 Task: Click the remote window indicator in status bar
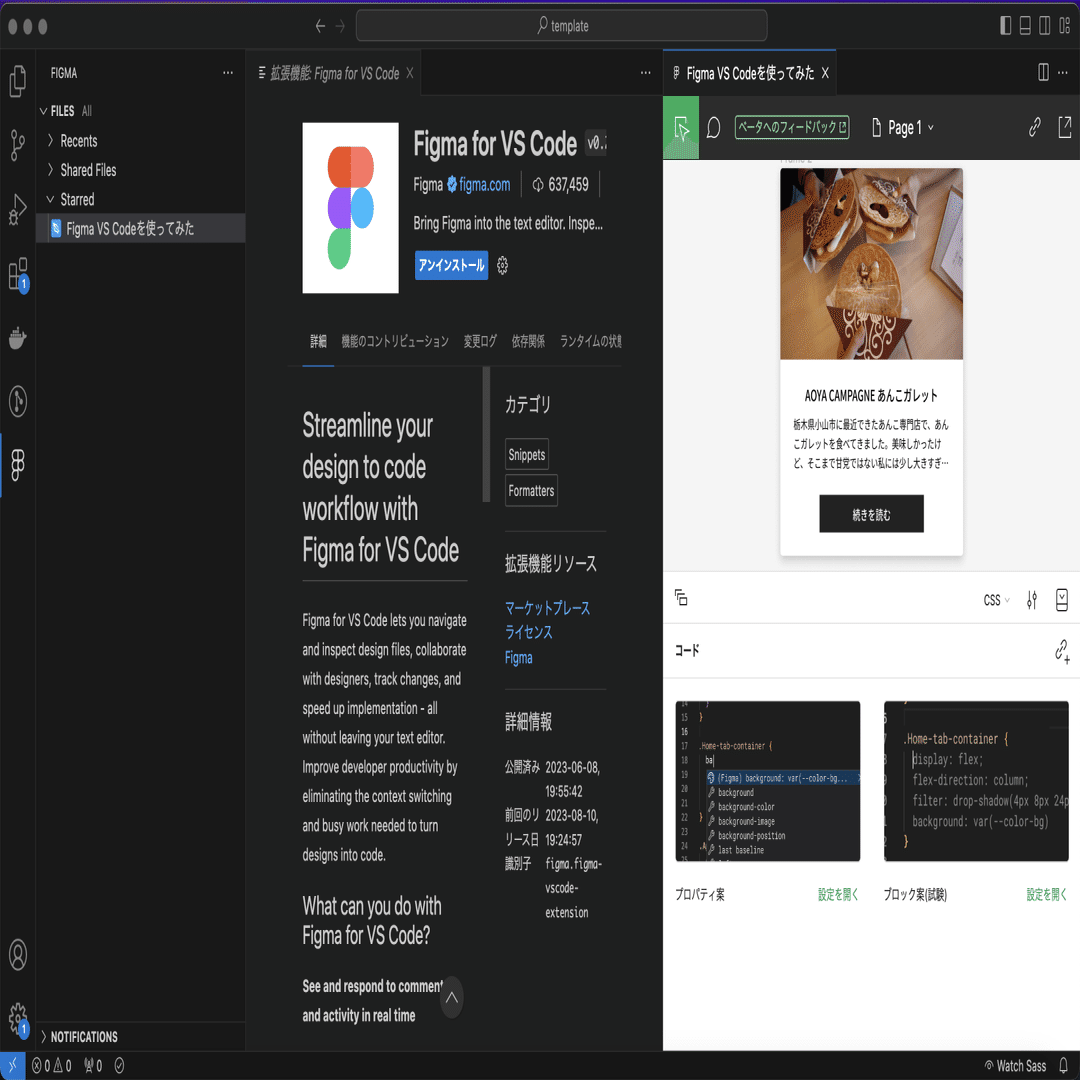coord(12,1066)
